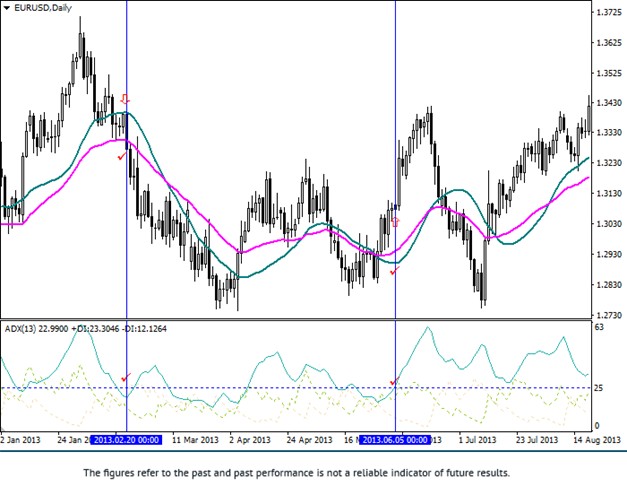This screenshot has width=627, height=495.
Task: Select red checkmark below February price candle
Action: (122, 157)
